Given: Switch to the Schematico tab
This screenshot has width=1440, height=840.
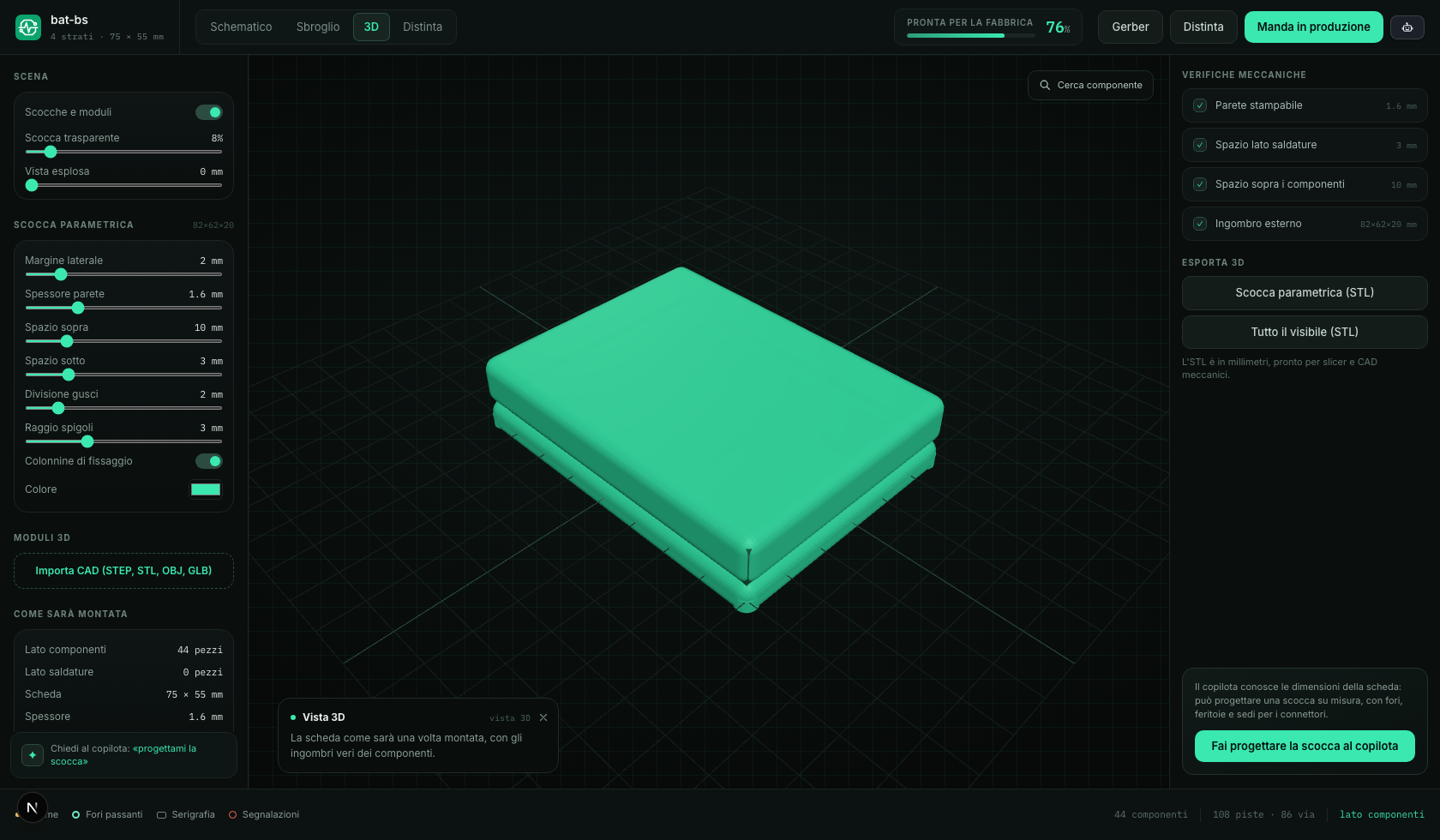Looking at the screenshot, I should 241,27.
